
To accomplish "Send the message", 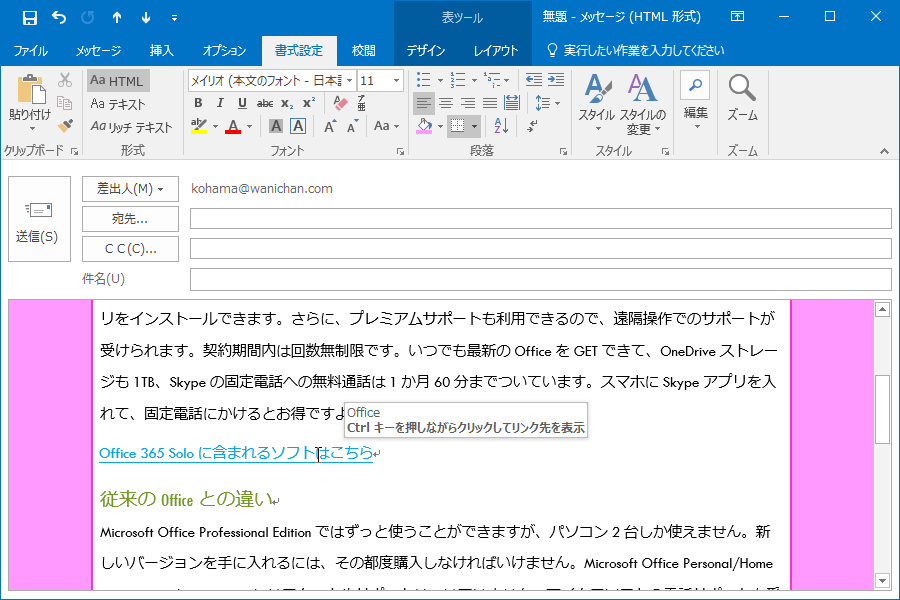I will coord(39,219).
